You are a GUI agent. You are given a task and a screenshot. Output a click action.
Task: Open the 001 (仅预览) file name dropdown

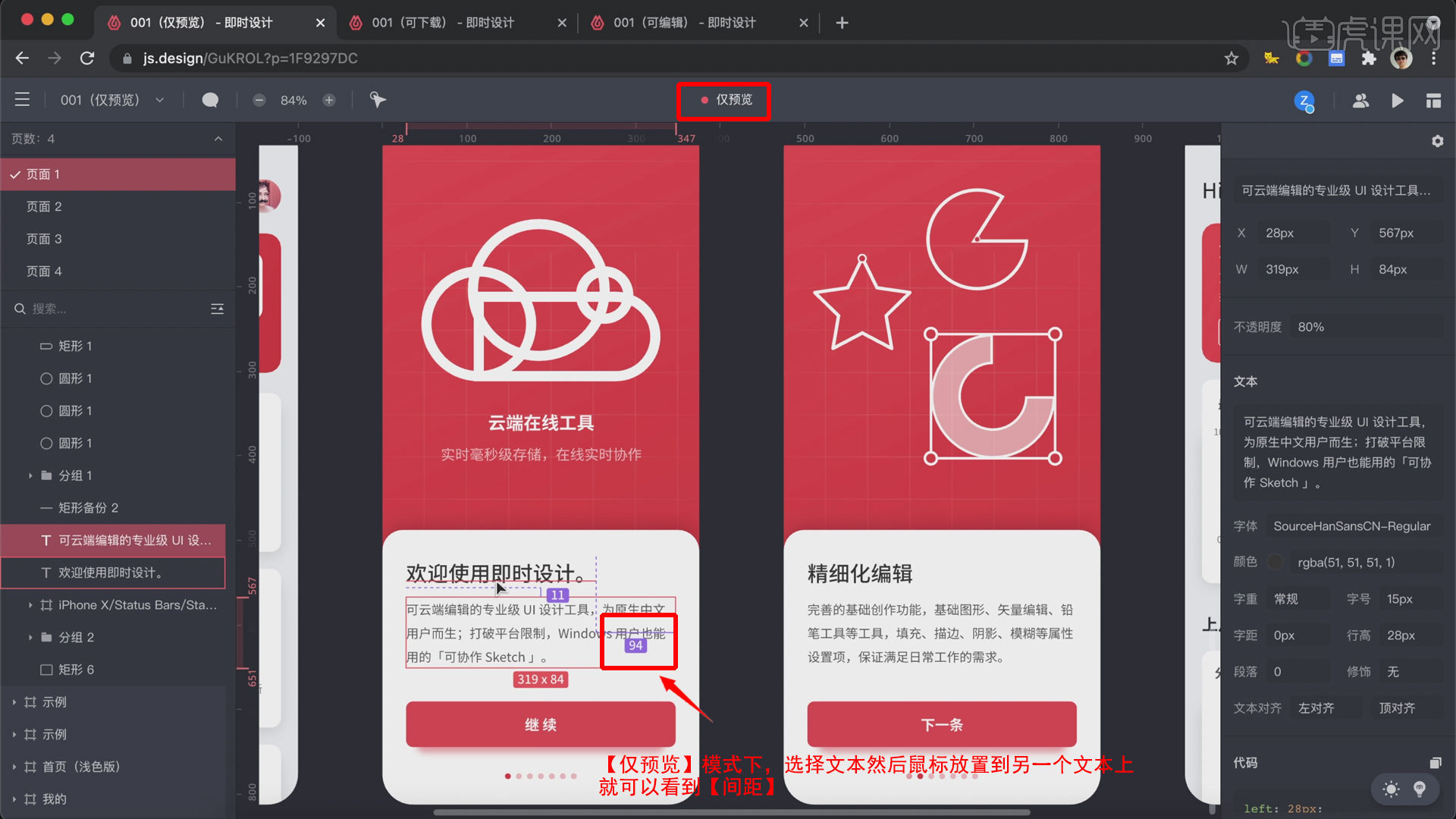pos(112,100)
